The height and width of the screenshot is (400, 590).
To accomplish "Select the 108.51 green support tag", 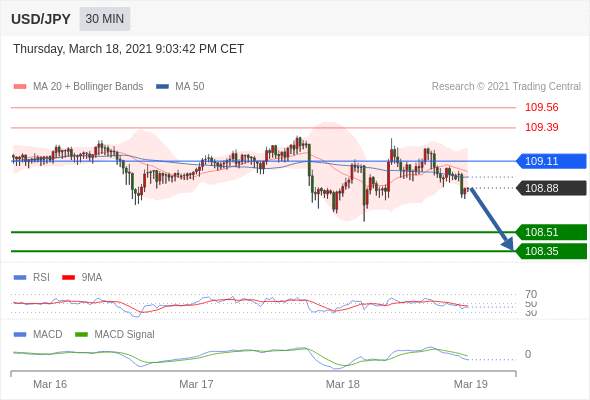I will (551, 232).
